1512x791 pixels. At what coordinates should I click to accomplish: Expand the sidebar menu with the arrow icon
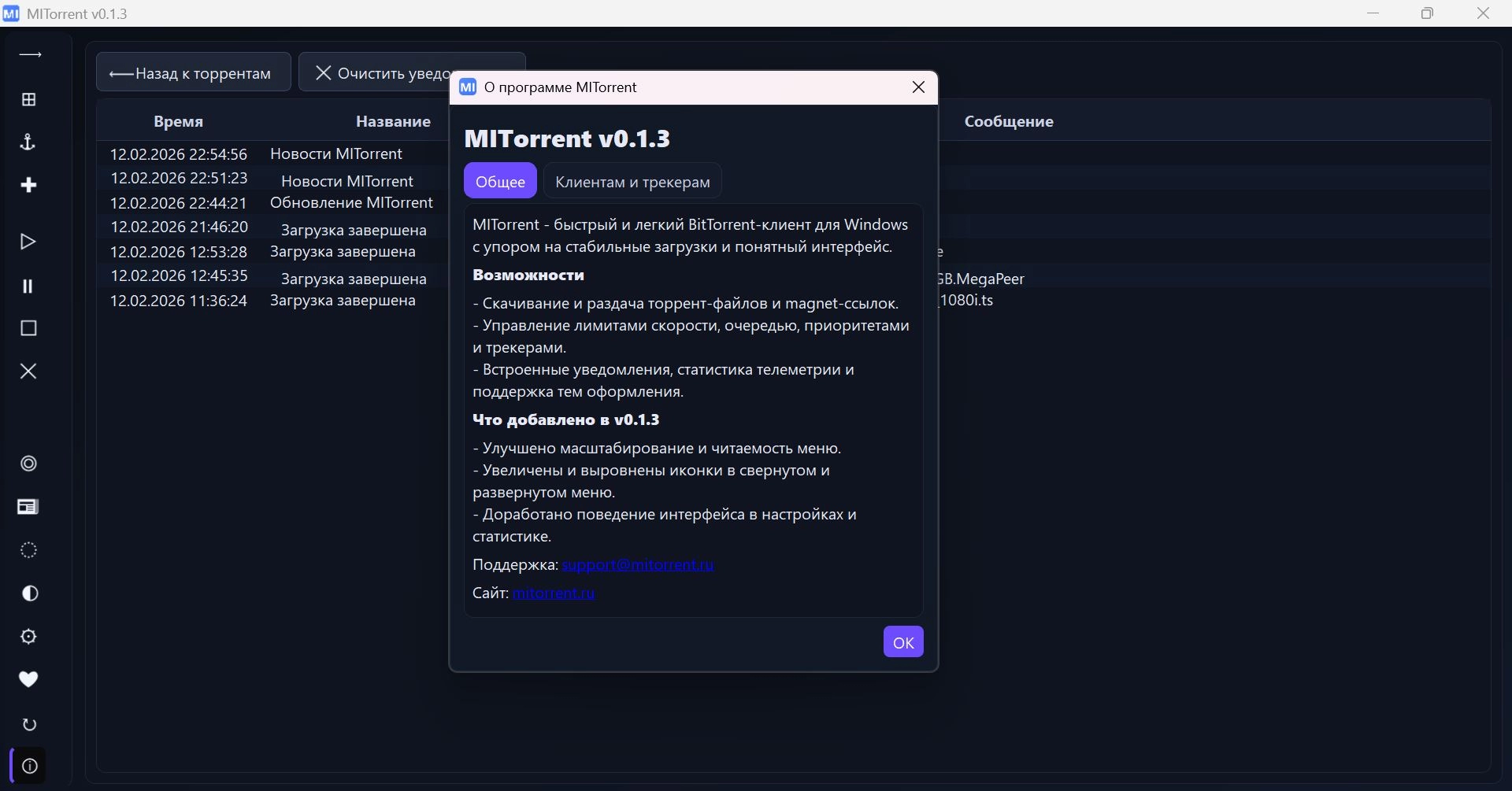[x=30, y=55]
